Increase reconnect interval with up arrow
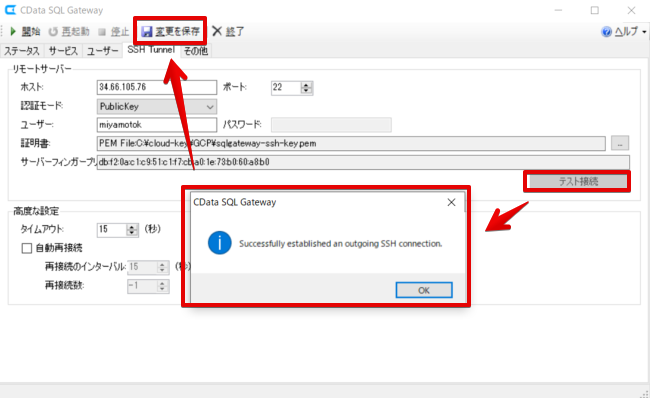The width and height of the screenshot is (650, 398). (162, 264)
